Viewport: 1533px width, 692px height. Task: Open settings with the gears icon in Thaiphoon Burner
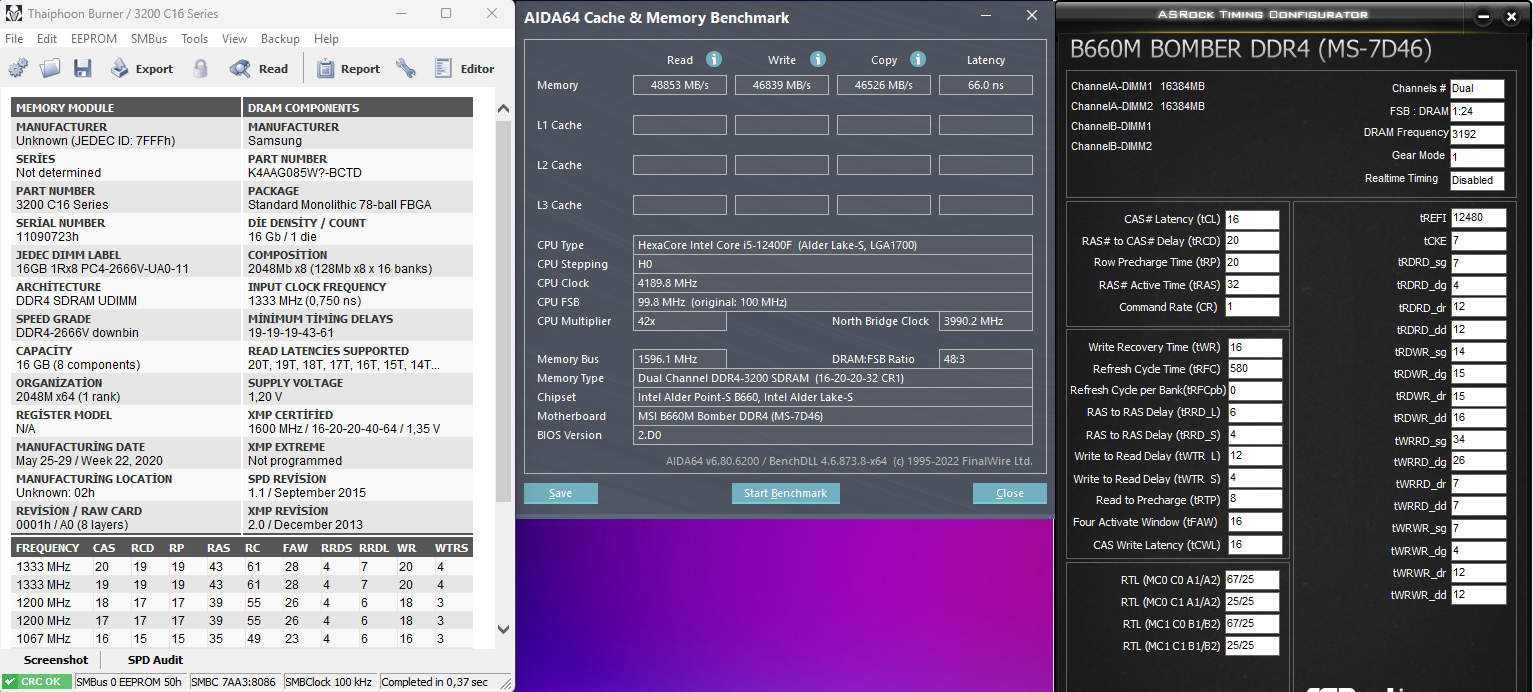(18, 69)
